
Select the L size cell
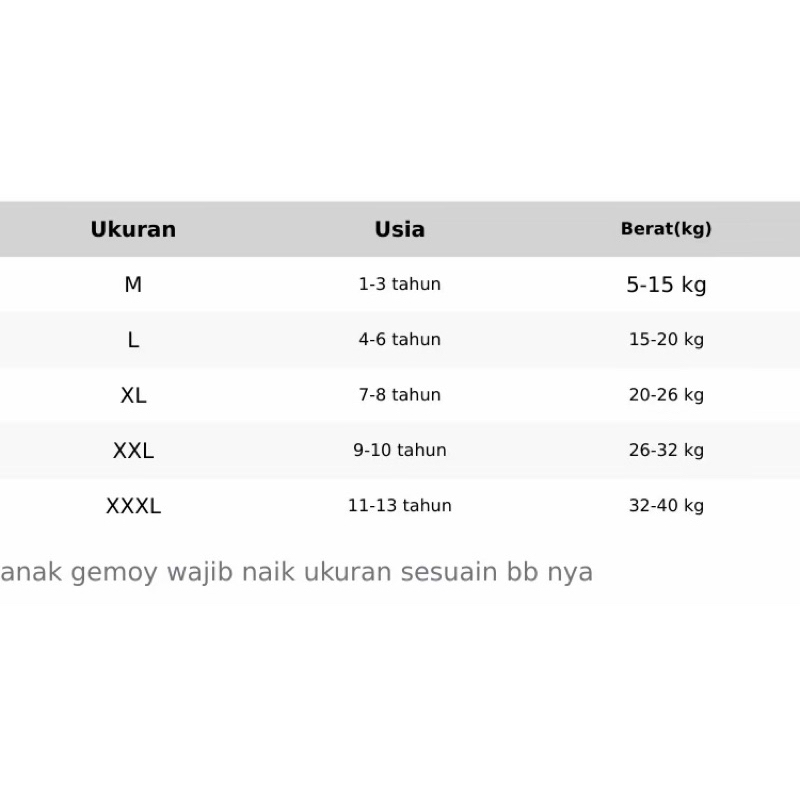(133, 340)
